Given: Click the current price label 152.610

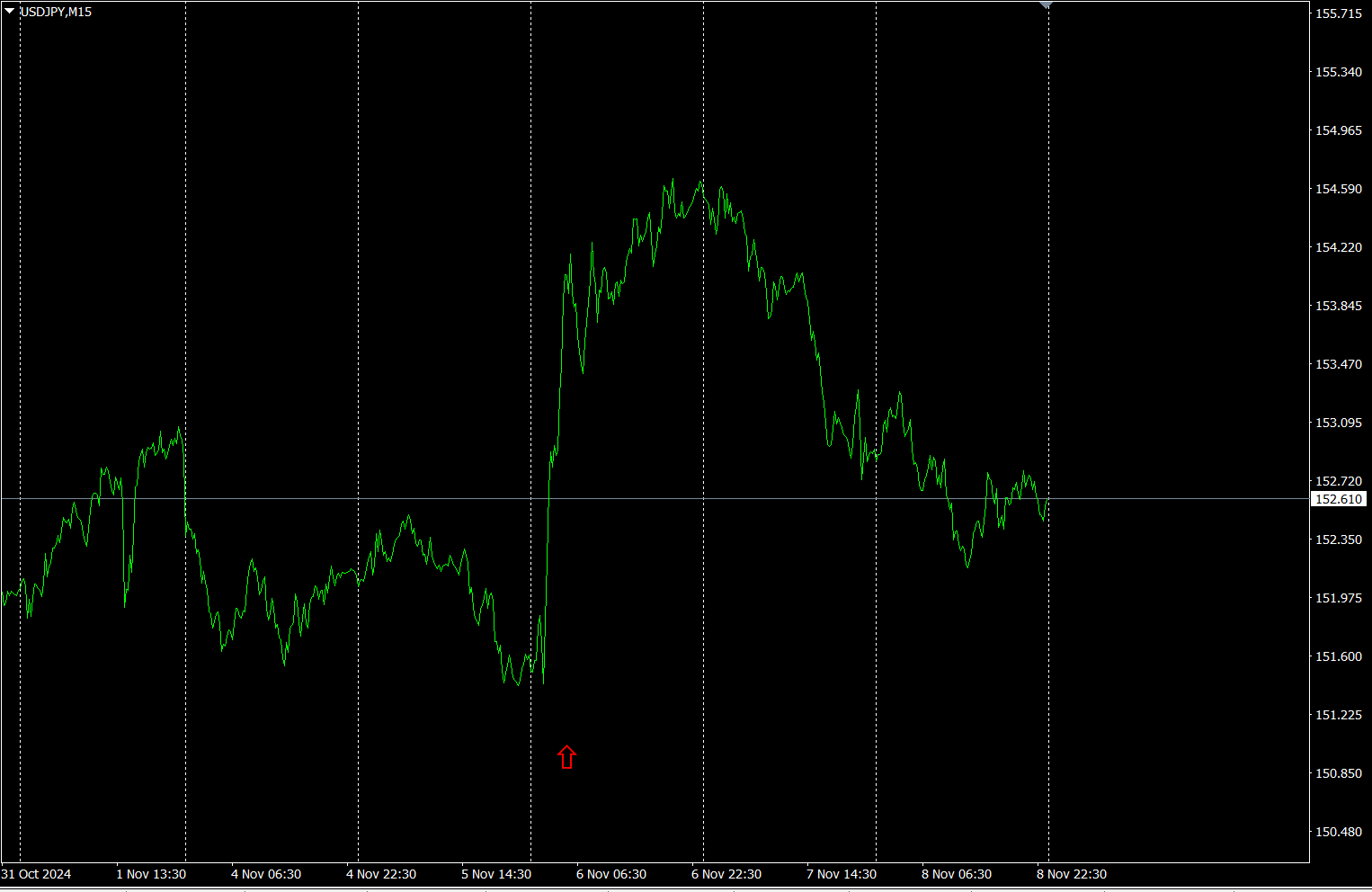Looking at the screenshot, I should point(1339,499).
